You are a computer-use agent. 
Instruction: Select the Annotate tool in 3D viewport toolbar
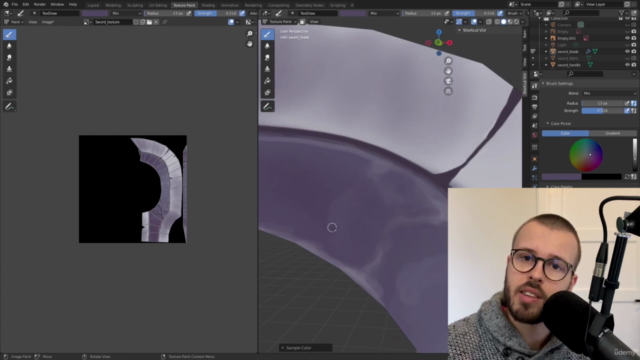pyautogui.click(x=267, y=107)
